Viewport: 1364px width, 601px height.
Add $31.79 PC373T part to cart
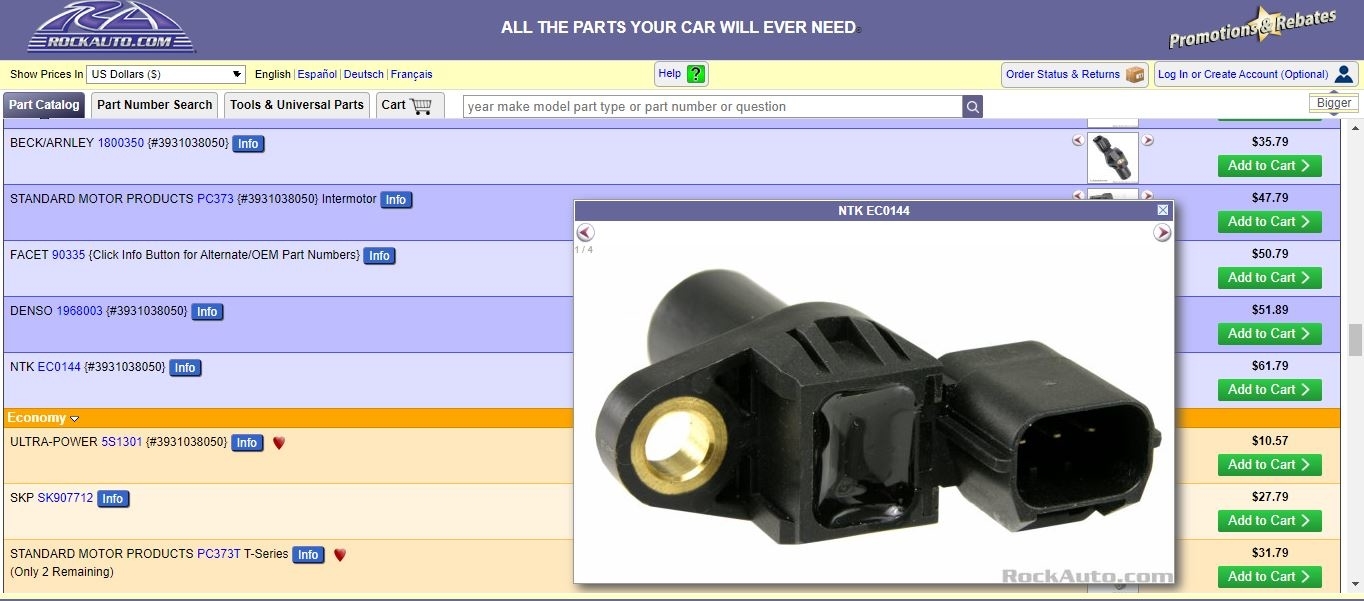click(x=1270, y=577)
